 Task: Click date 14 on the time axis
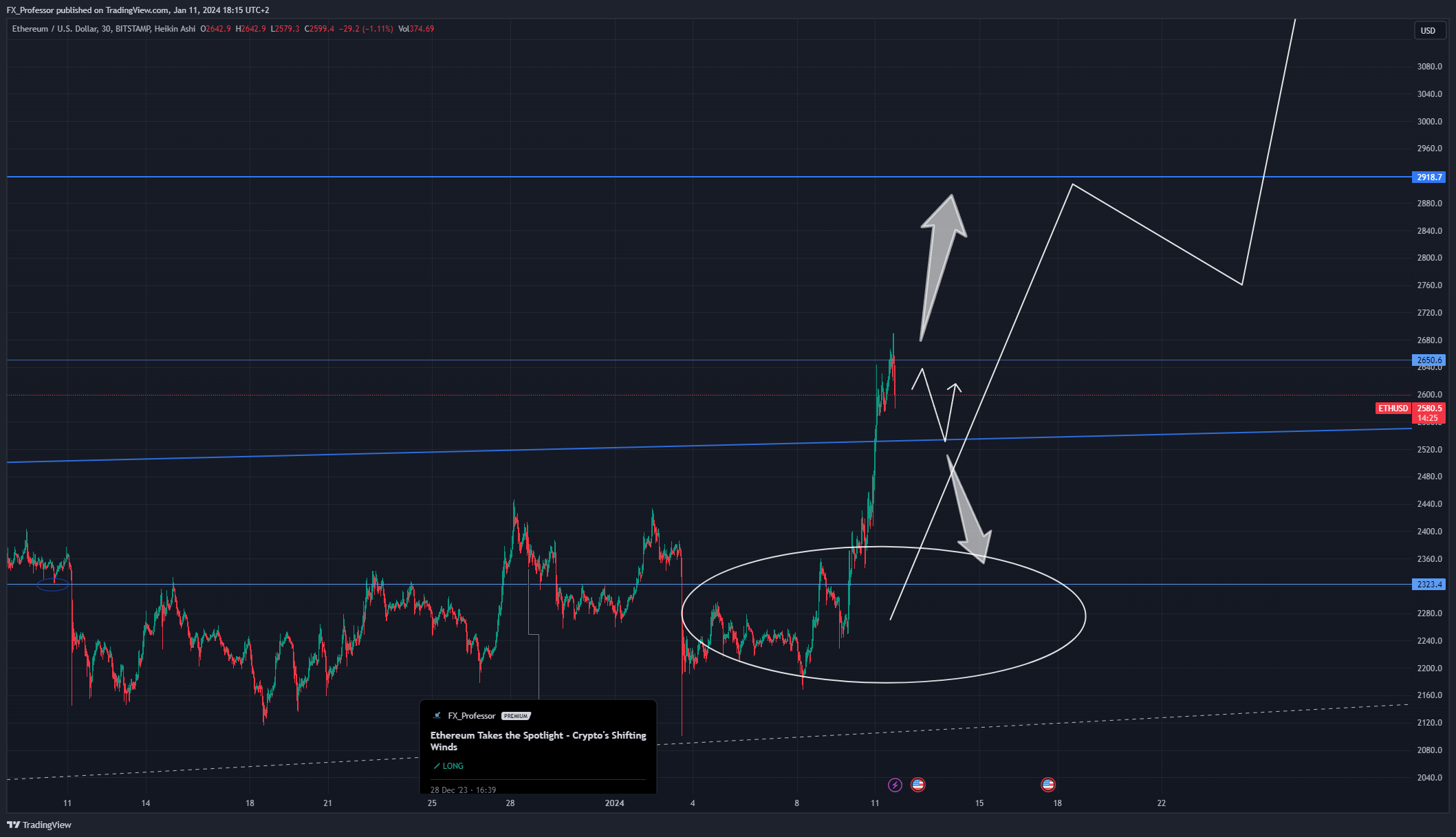click(x=146, y=803)
